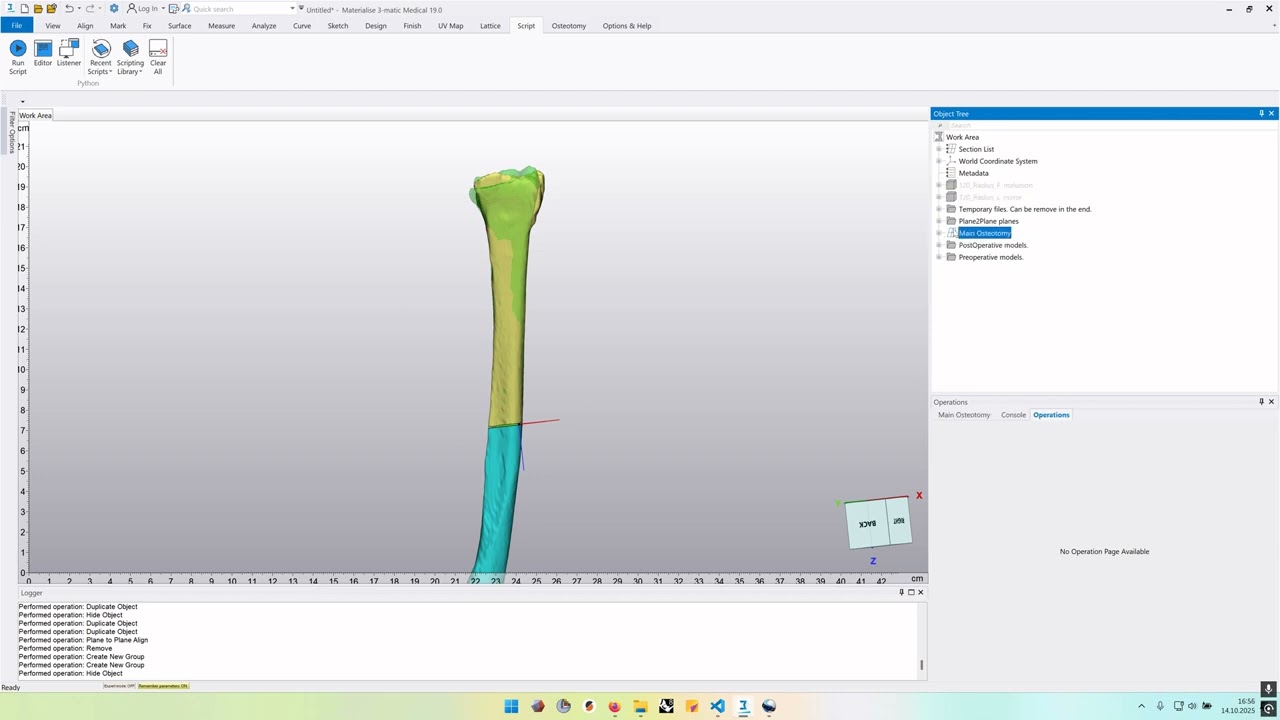The height and width of the screenshot is (720, 1280).
Task: Expand the Section List node
Action: [939, 149]
